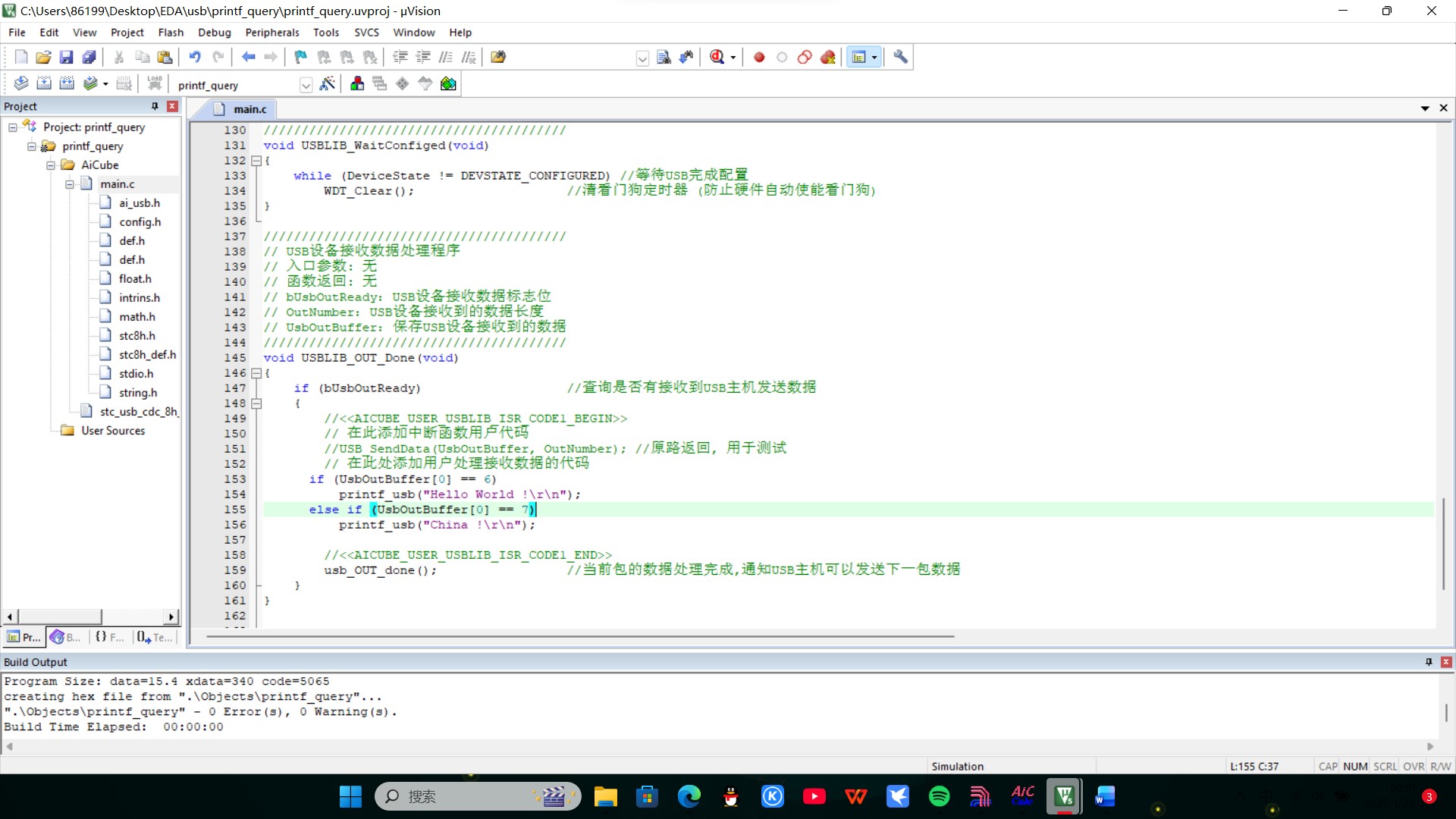Collapse the code fold at line 146

pyautogui.click(x=256, y=373)
